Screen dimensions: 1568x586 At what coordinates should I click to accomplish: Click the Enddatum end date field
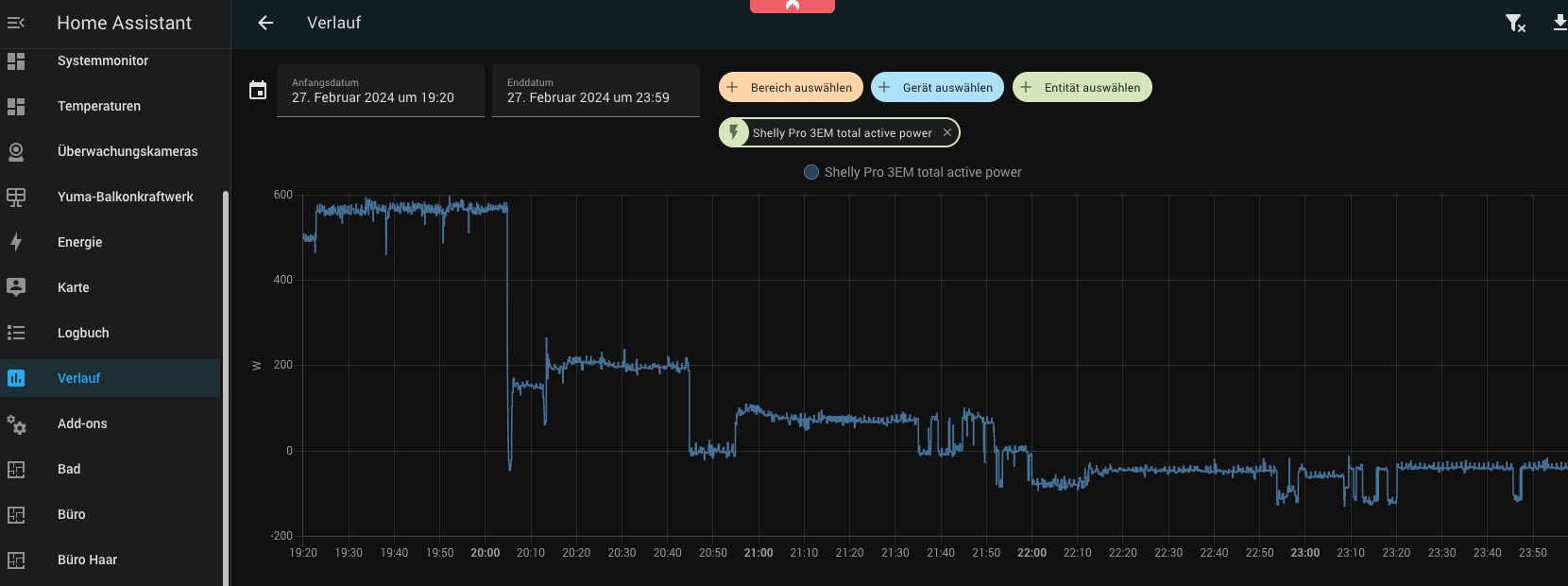[596, 91]
